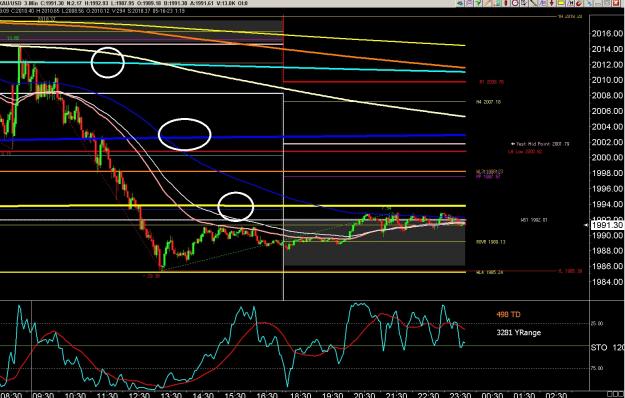Screen dimensions: 625x398
Task: Click the 1988.13 level label
Action: click(491, 242)
